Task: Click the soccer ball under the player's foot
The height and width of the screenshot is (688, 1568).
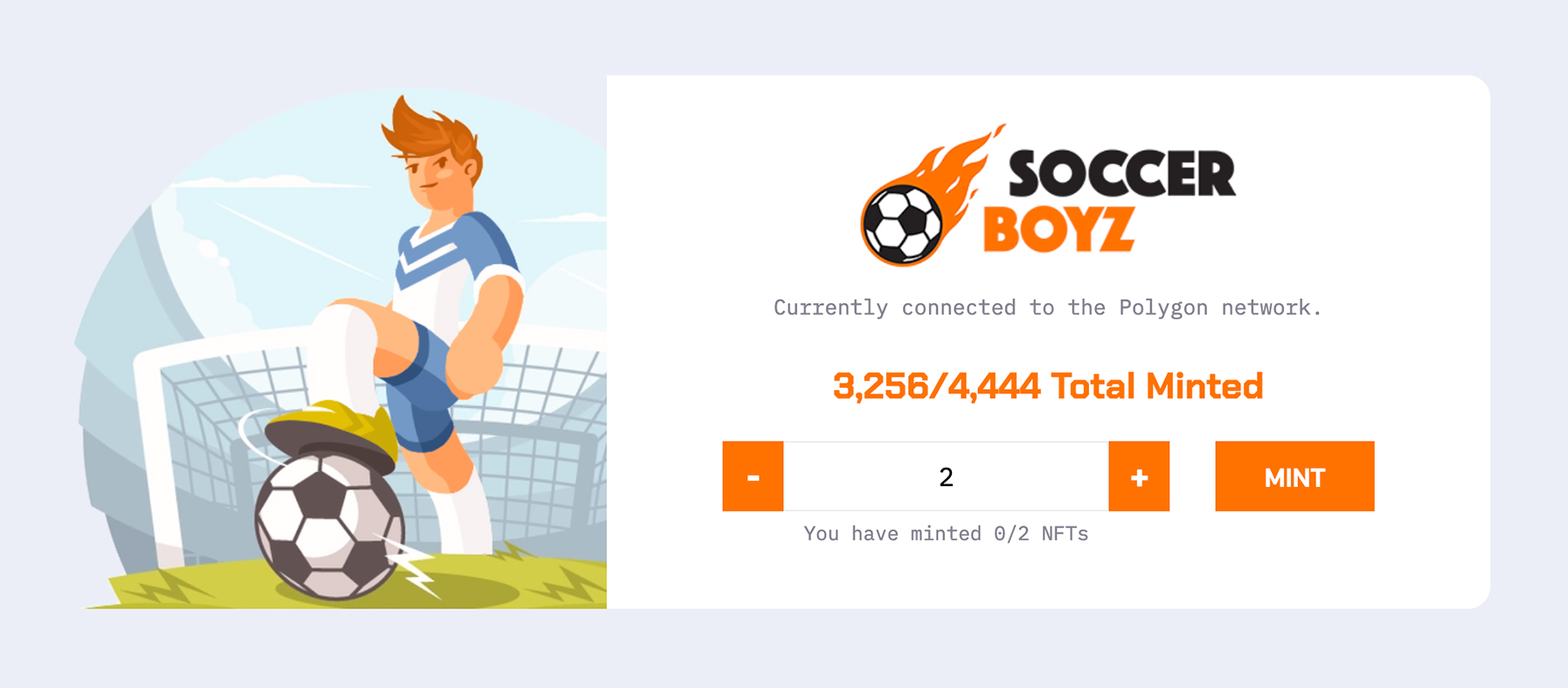Action: tap(328, 527)
